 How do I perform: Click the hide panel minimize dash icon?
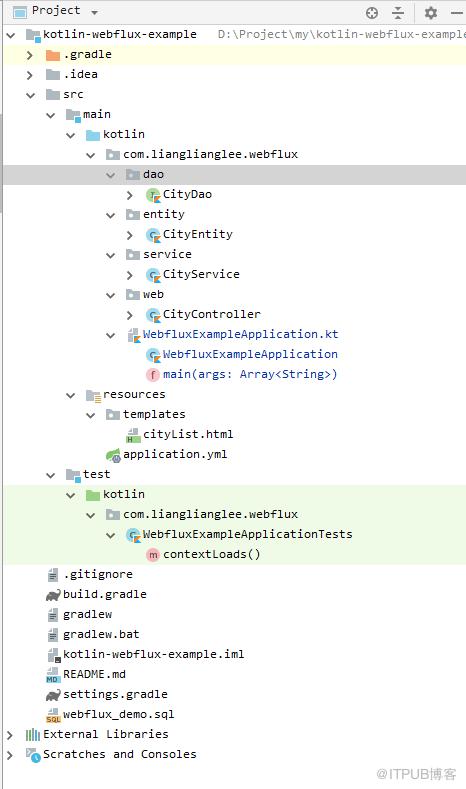click(457, 13)
